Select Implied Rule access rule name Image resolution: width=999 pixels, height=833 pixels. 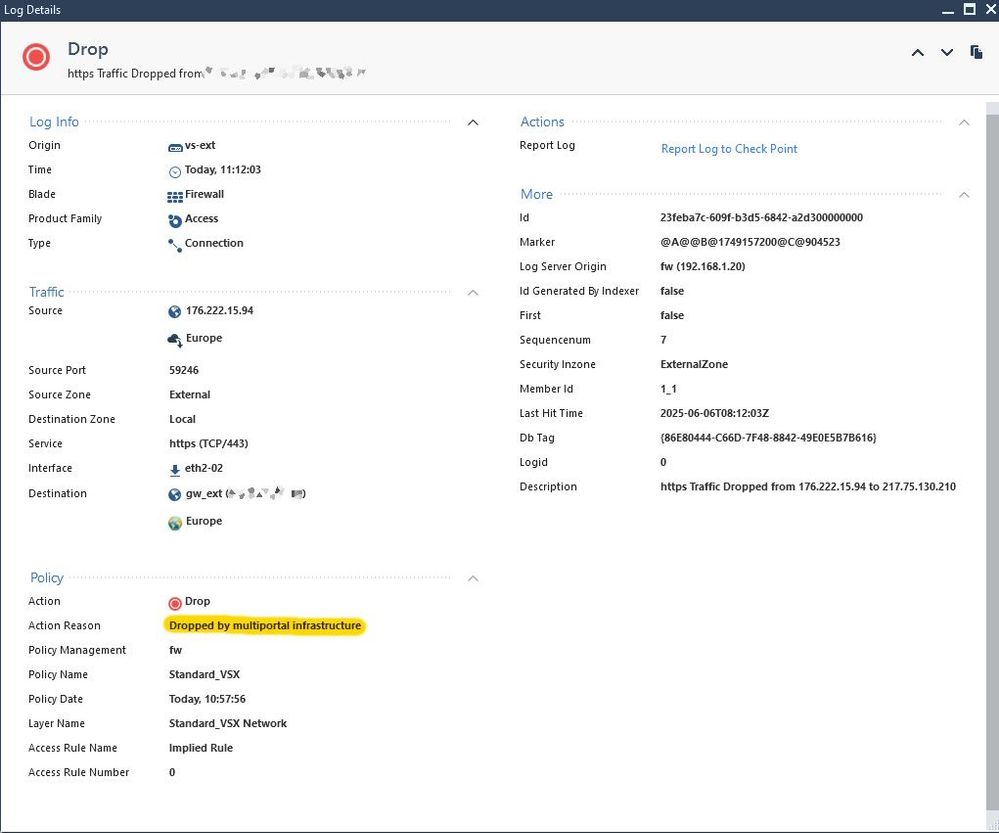201,748
